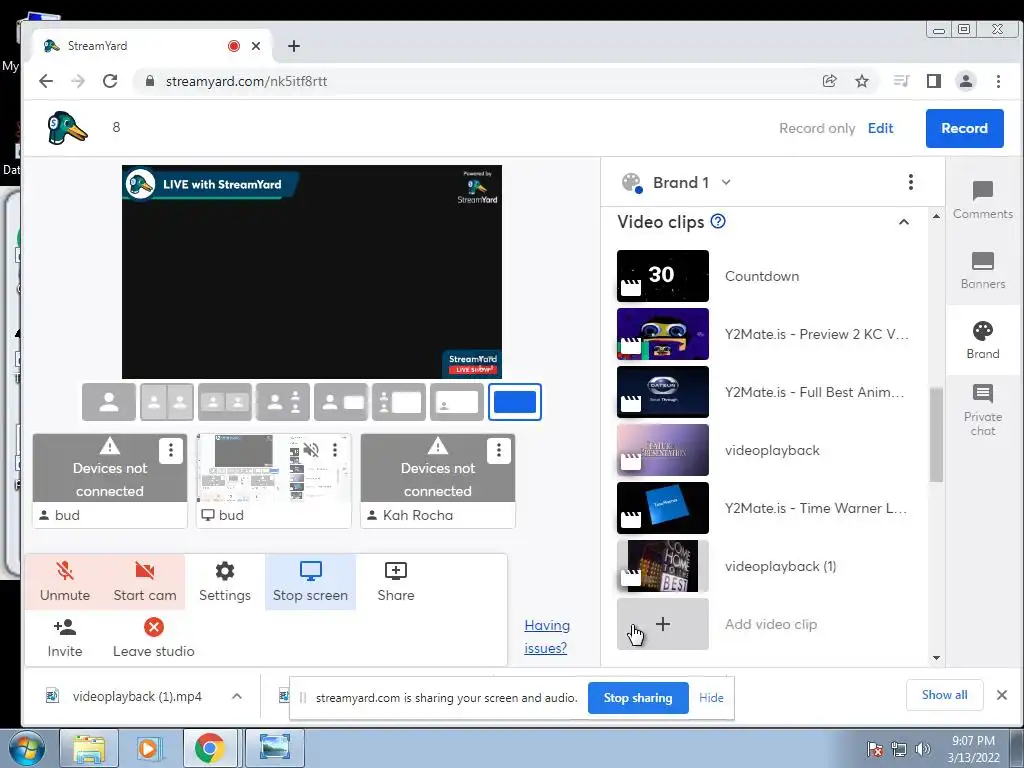The image size is (1024, 768).
Task: Open Brand 1 three-dot options menu
Action: 910,182
